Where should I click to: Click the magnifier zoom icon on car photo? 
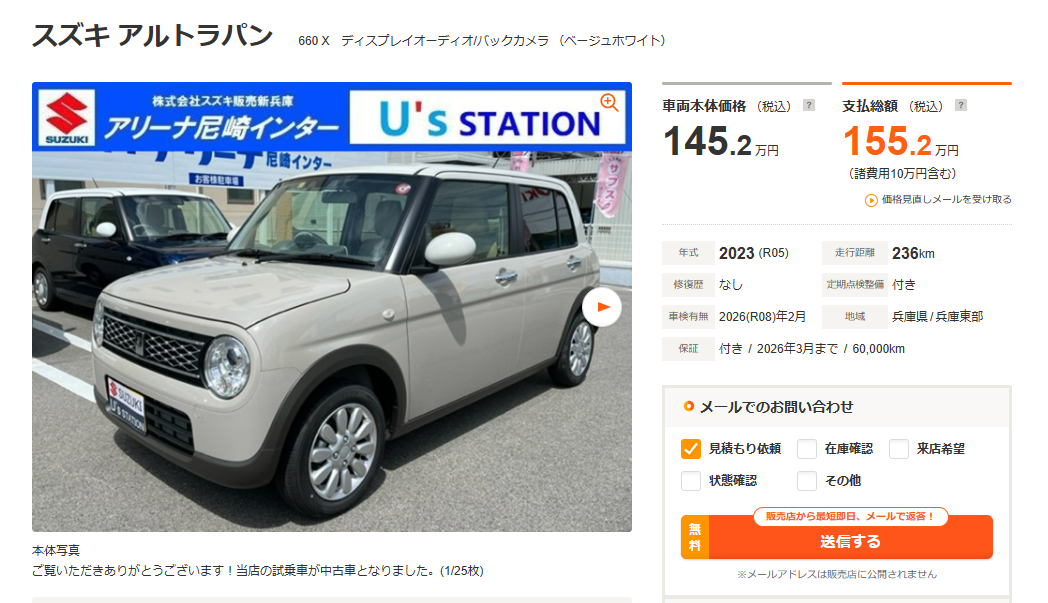(x=609, y=102)
